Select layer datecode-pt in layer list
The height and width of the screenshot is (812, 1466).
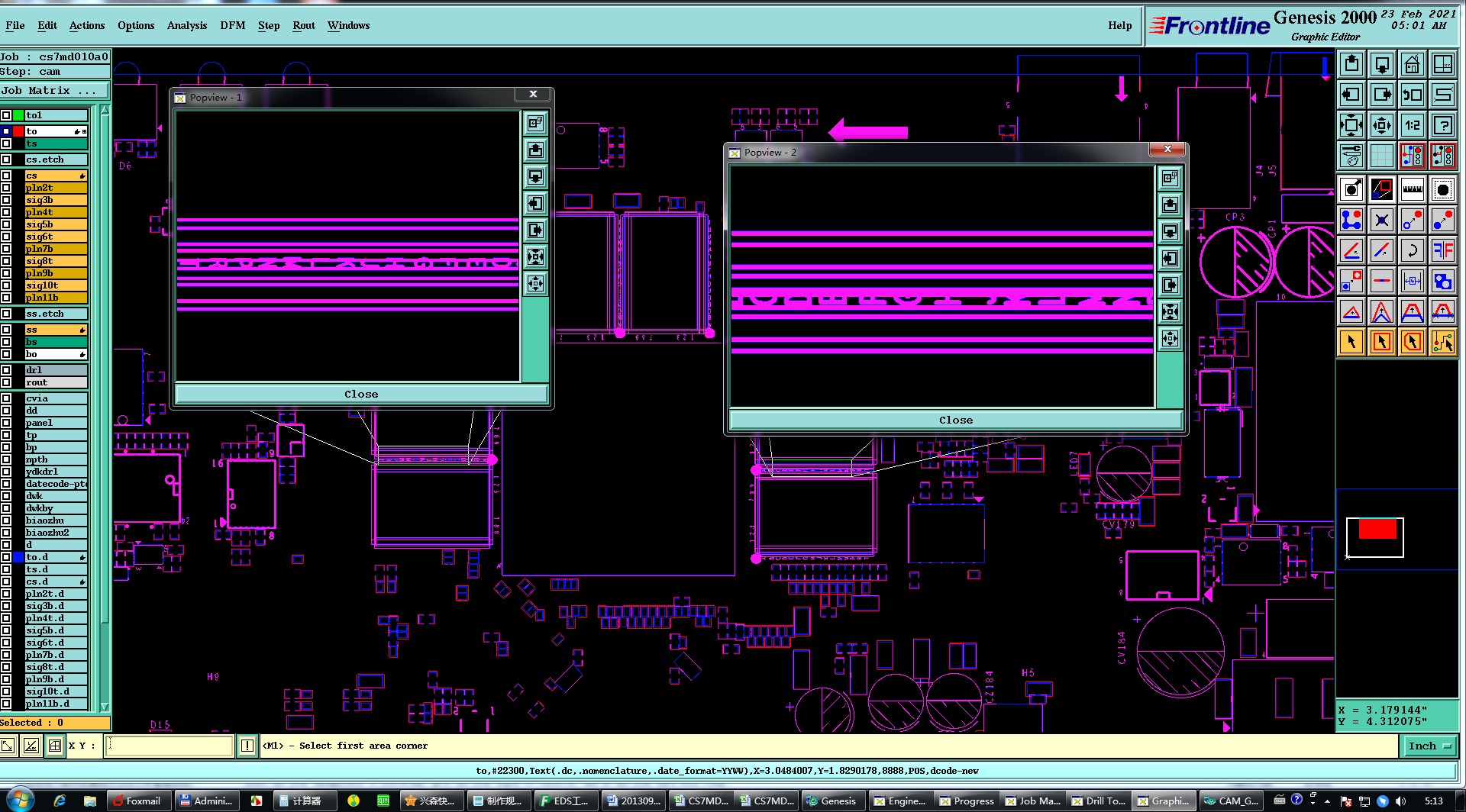point(56,484)
